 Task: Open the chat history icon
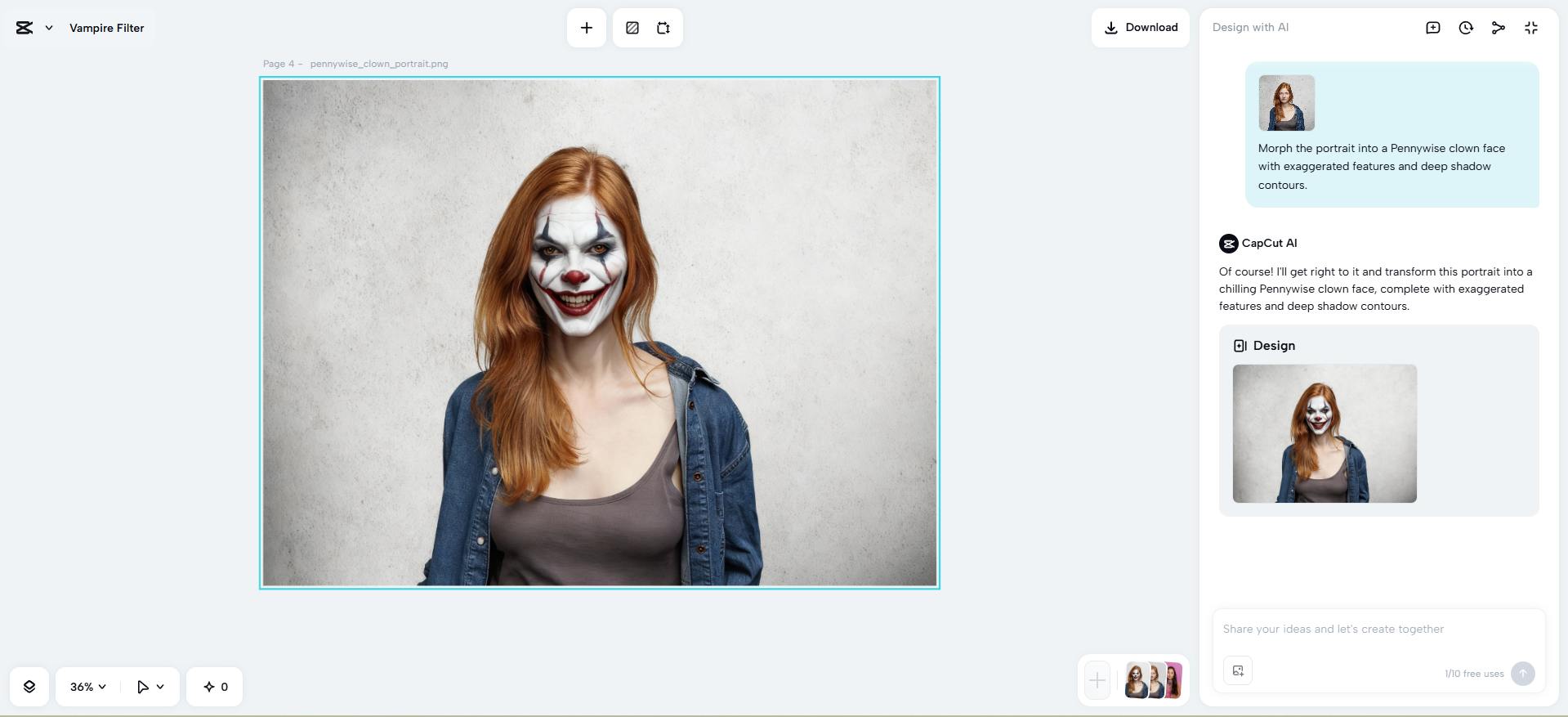pyautogui.click(x=1466, y=28)
